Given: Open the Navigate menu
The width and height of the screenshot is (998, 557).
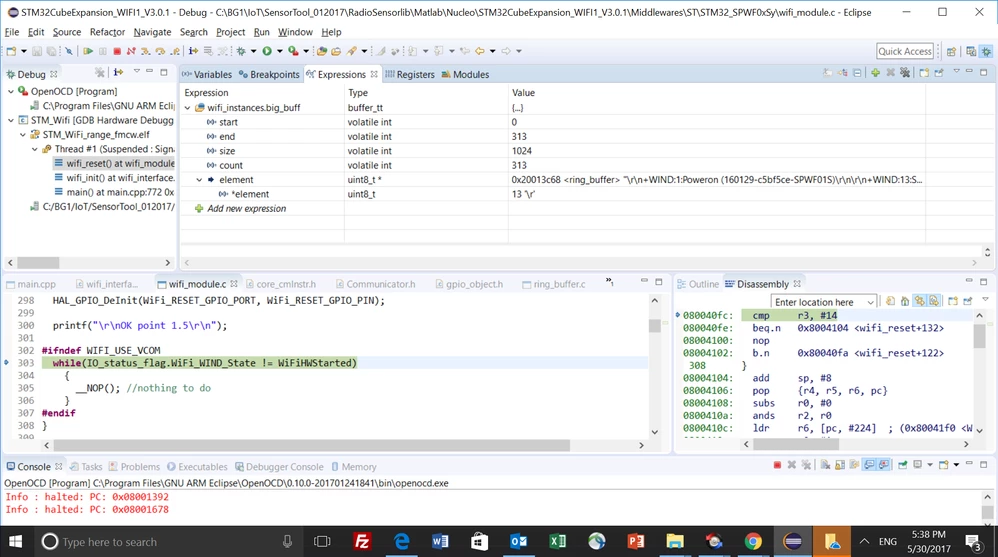Looking at the screenshot, I should 152,32.
